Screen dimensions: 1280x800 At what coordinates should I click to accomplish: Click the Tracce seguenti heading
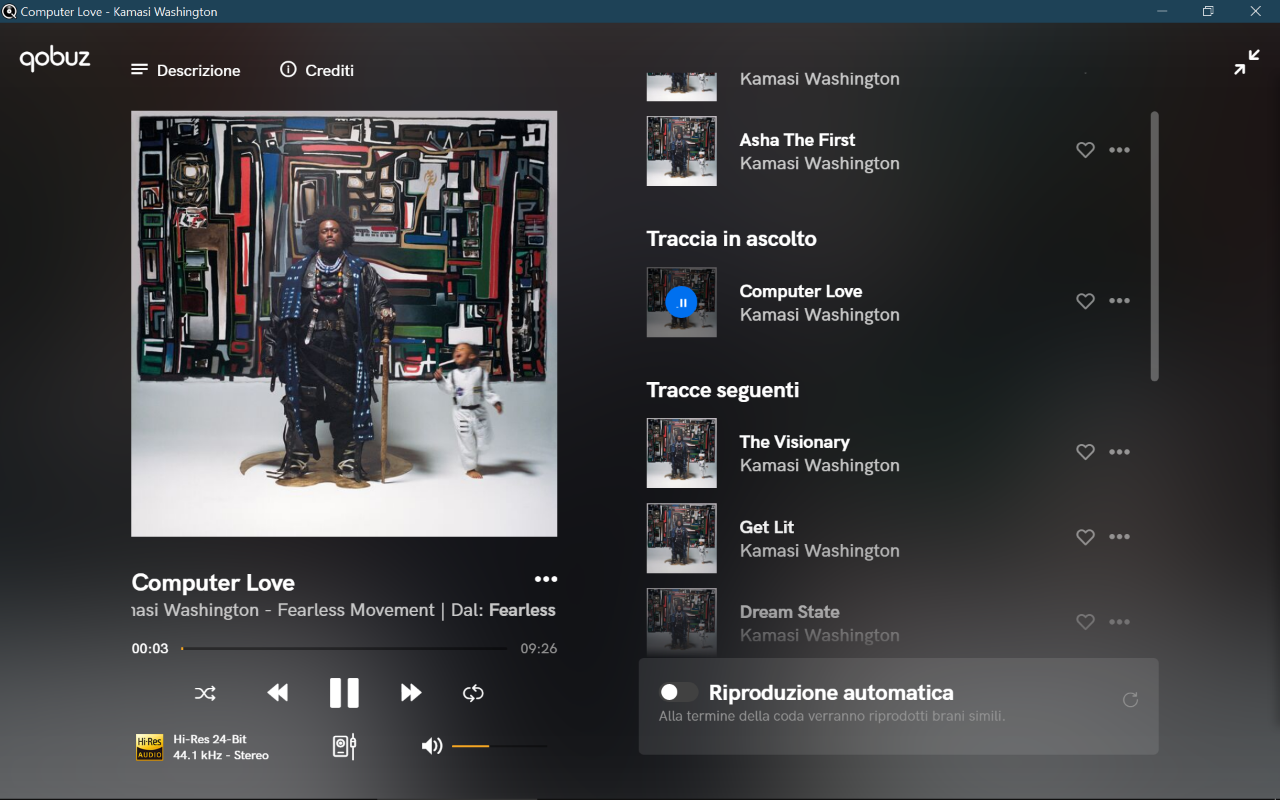(x=723, y=390)
